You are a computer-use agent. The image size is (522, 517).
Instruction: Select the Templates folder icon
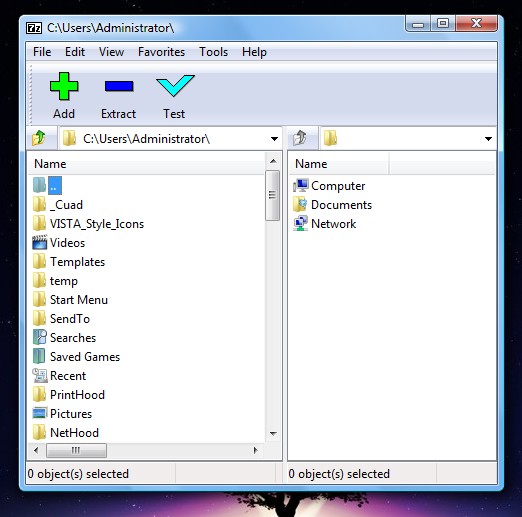coord(39,261)
